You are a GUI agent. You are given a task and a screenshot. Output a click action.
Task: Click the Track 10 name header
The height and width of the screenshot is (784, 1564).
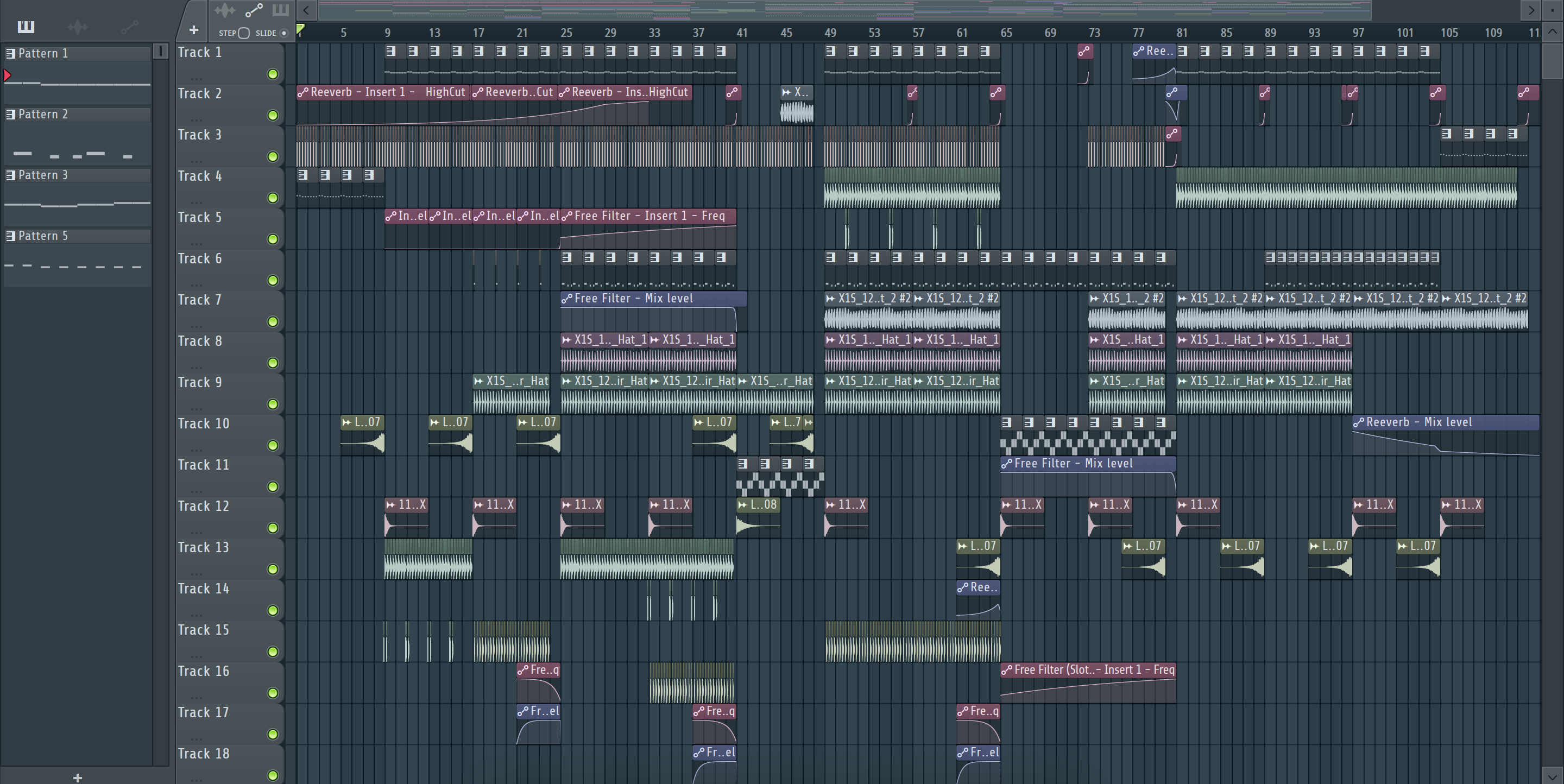point(204,423)
